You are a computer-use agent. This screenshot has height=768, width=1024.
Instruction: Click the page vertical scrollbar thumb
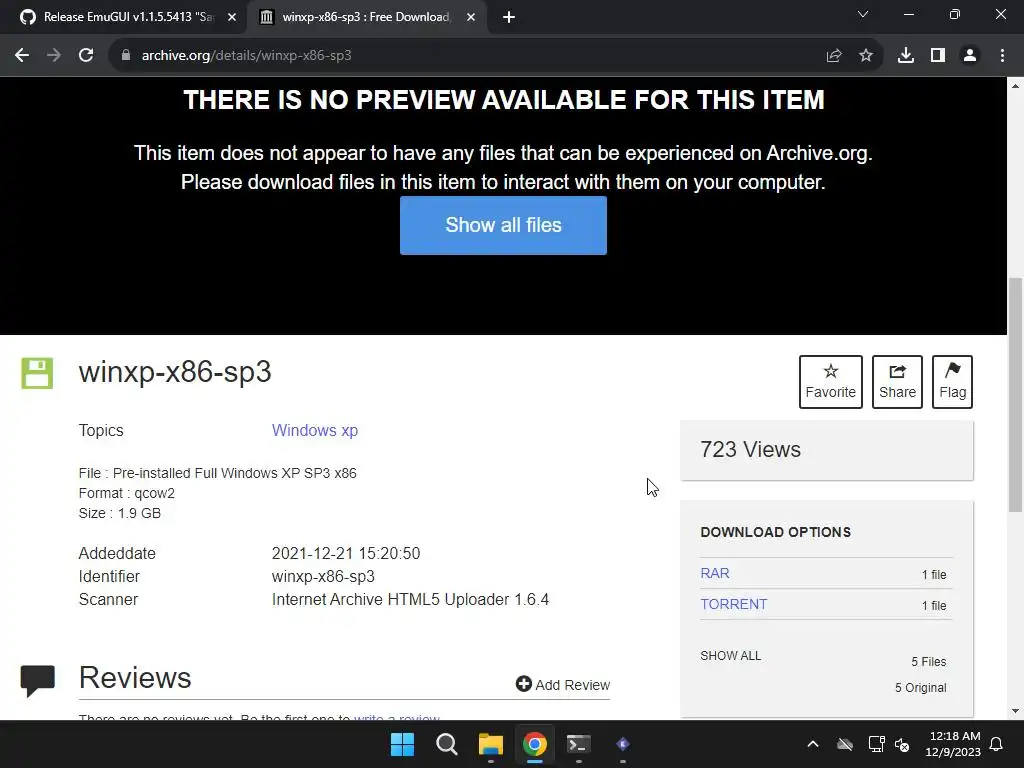(1016, 395)
